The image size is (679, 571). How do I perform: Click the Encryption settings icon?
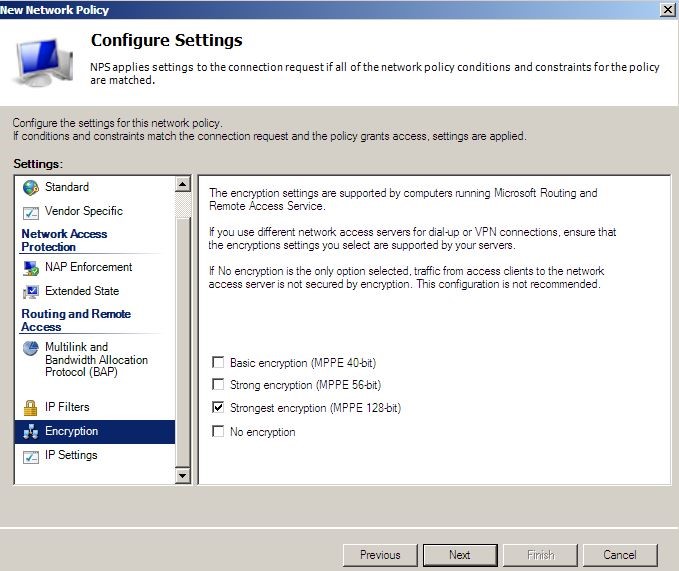click(x=30, y=432)
